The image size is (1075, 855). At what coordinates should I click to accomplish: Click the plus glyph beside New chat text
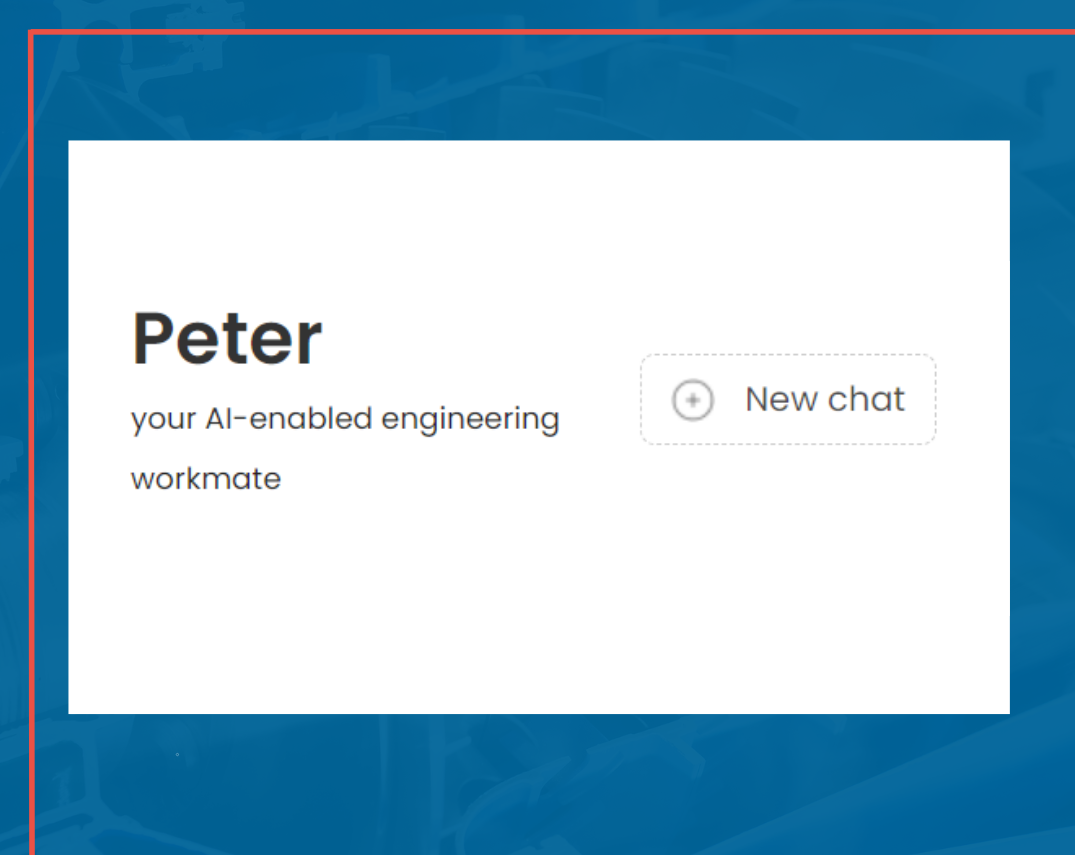tap(692, 400)
